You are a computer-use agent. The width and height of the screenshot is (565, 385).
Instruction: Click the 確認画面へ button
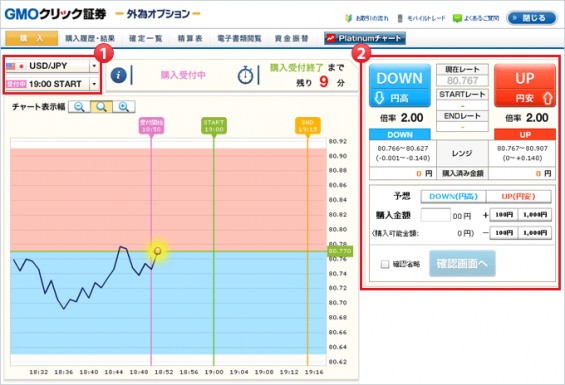(462, 264)
